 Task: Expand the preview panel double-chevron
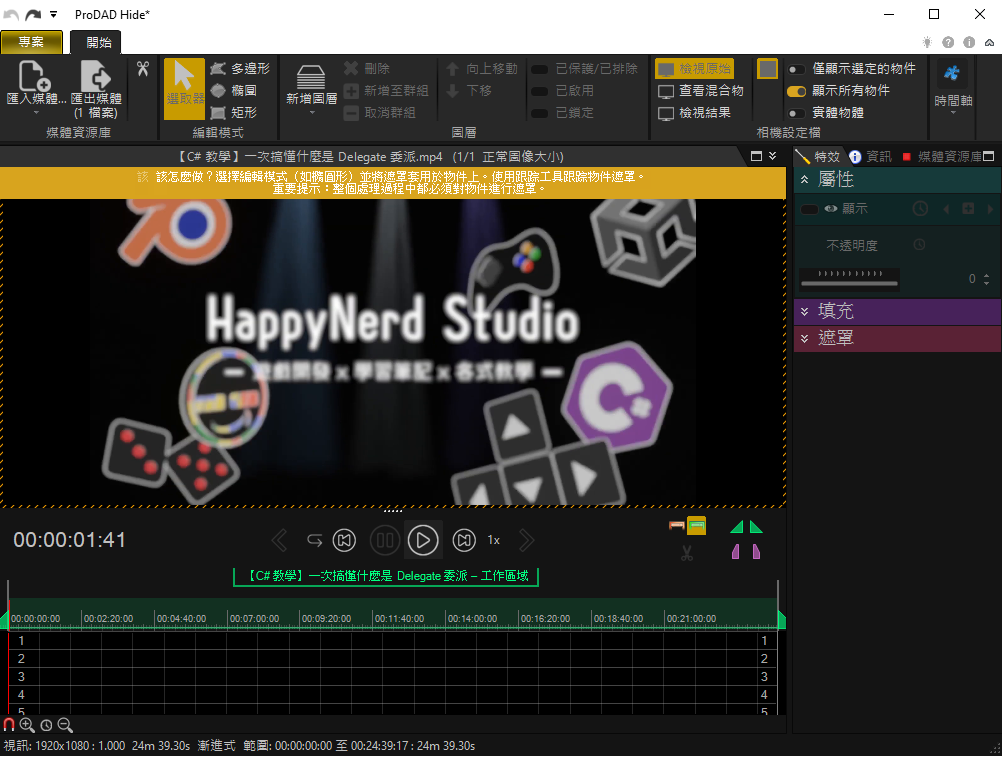(x=773, y=156)
